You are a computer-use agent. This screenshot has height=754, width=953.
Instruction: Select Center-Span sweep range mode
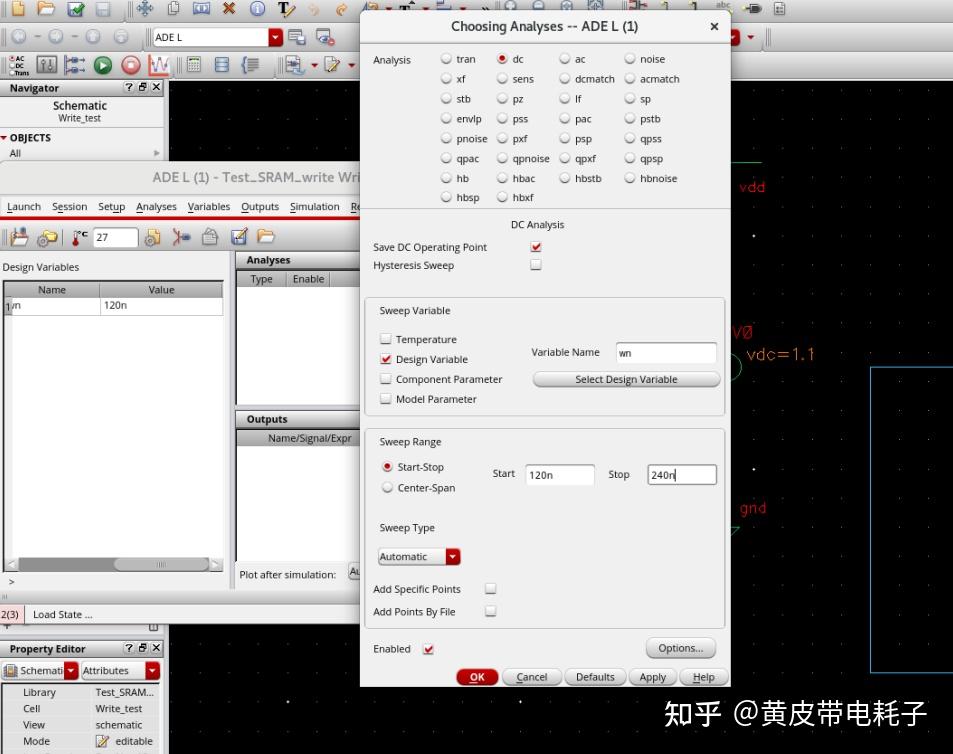(388, 487)
